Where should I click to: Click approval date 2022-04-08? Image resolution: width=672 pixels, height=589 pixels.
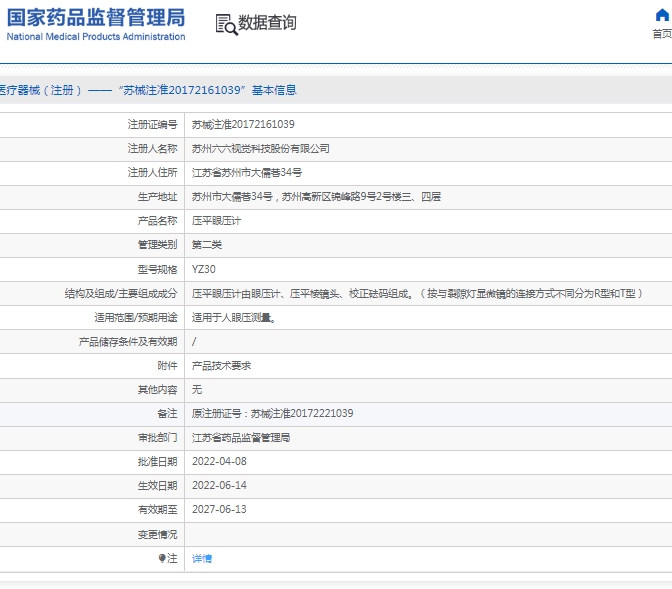click(219, 462)
